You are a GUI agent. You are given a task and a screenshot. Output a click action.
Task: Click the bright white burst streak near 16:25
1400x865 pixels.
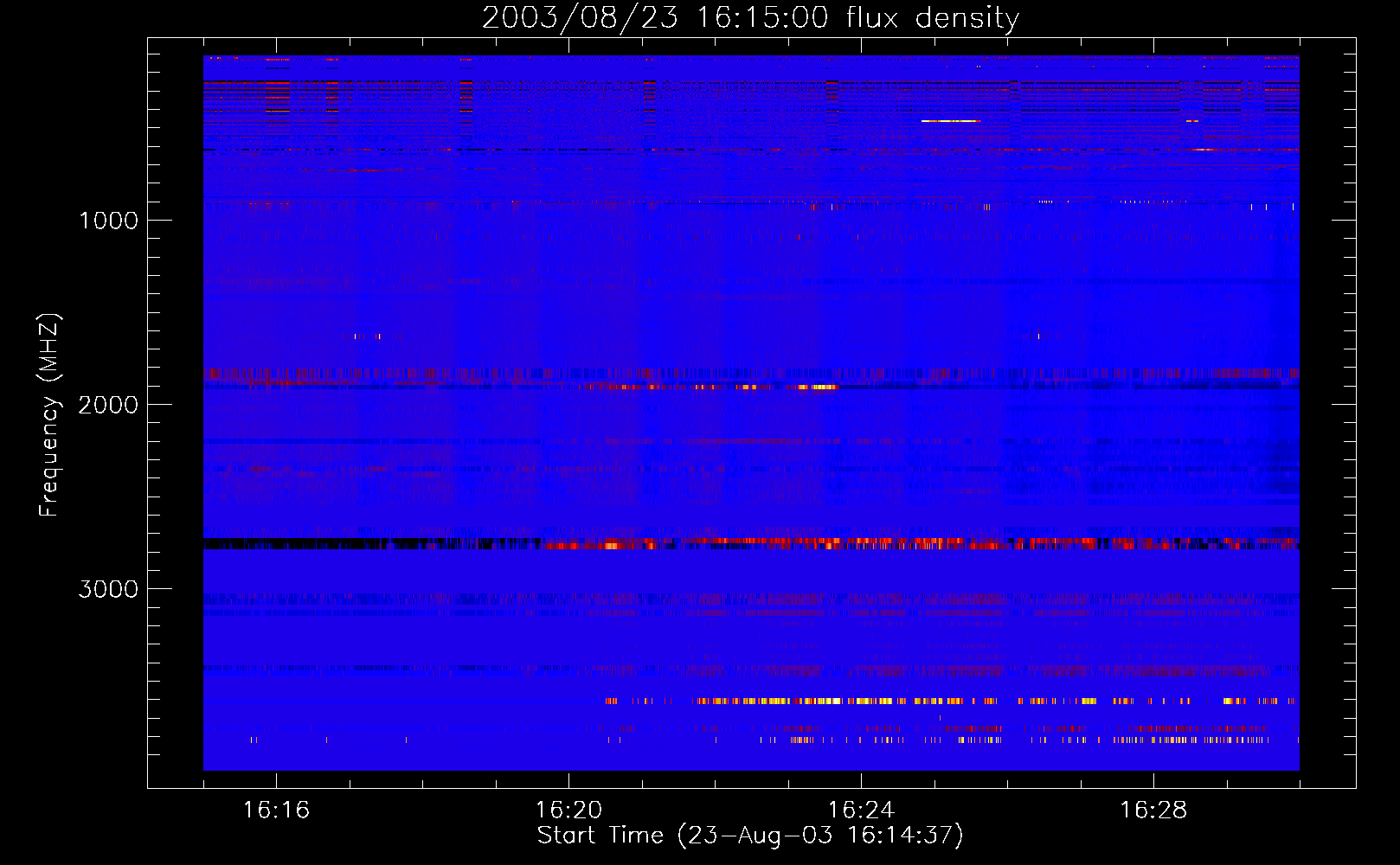(950, 121)
